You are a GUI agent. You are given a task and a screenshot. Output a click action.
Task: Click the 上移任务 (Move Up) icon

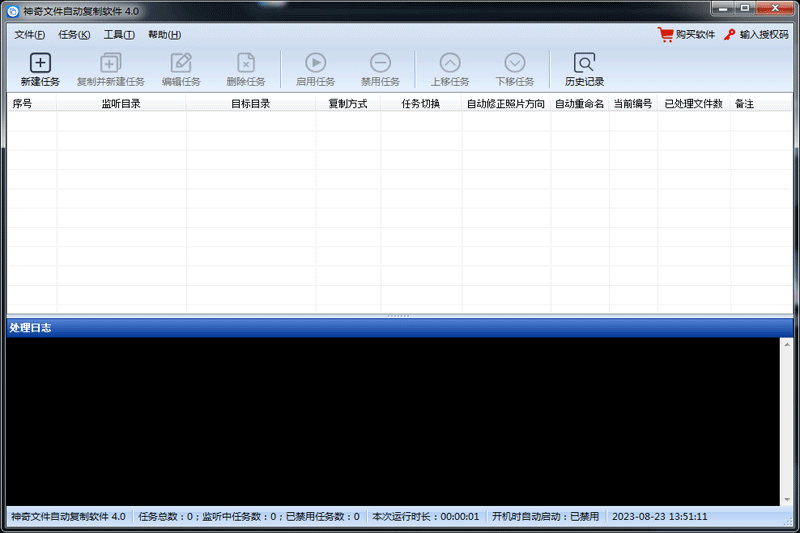(450, 63)
